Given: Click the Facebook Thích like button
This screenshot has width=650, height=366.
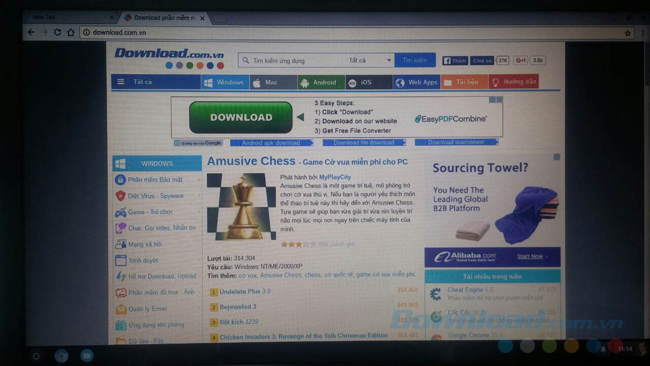Looking at the screenshot, I should coord(455,61).
